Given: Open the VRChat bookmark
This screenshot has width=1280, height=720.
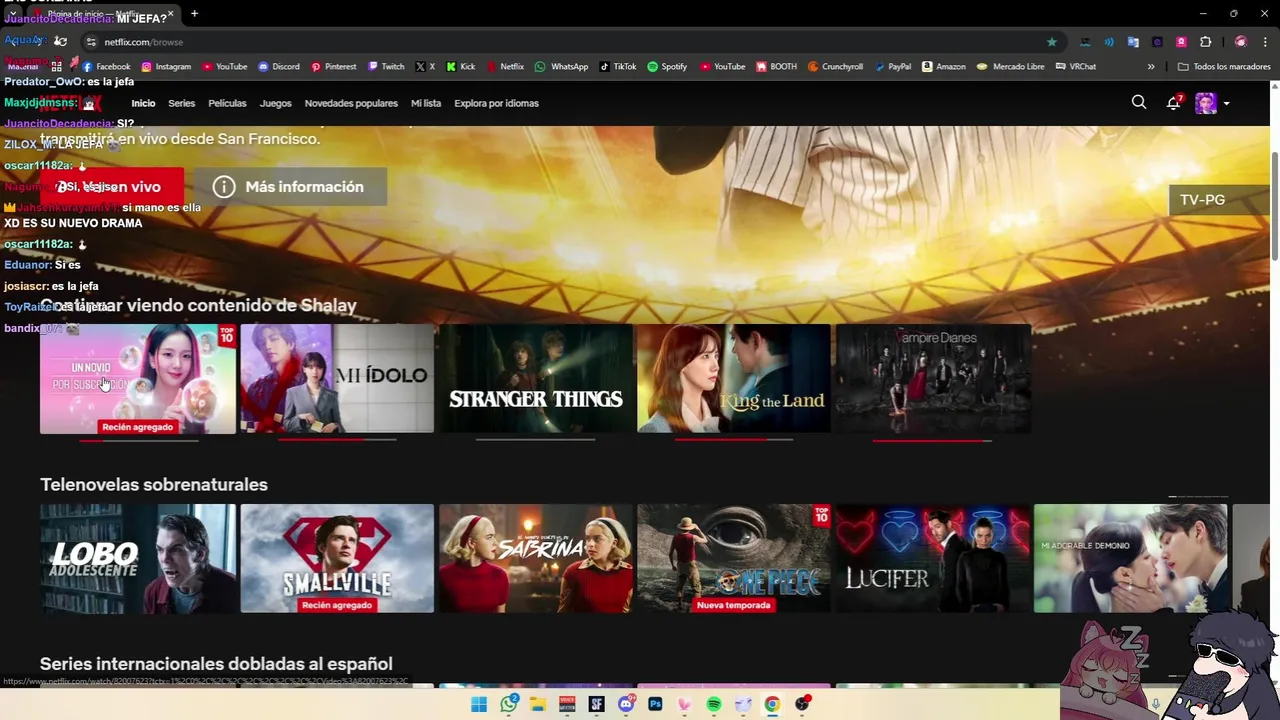Looking at the screenshot, I should [x=1076, y=67].
